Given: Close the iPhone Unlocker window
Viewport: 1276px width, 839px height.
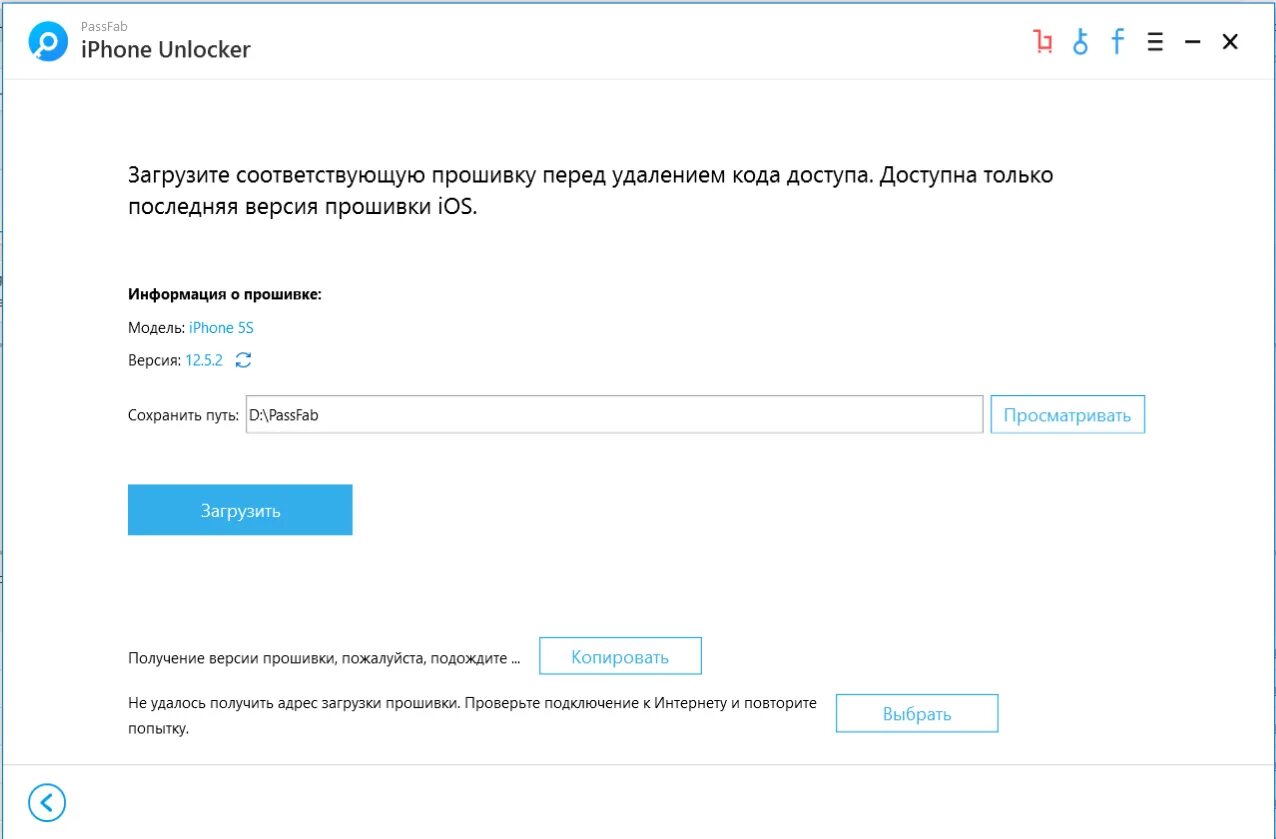Looking at the screenshot, I should tap(1230, 42).
